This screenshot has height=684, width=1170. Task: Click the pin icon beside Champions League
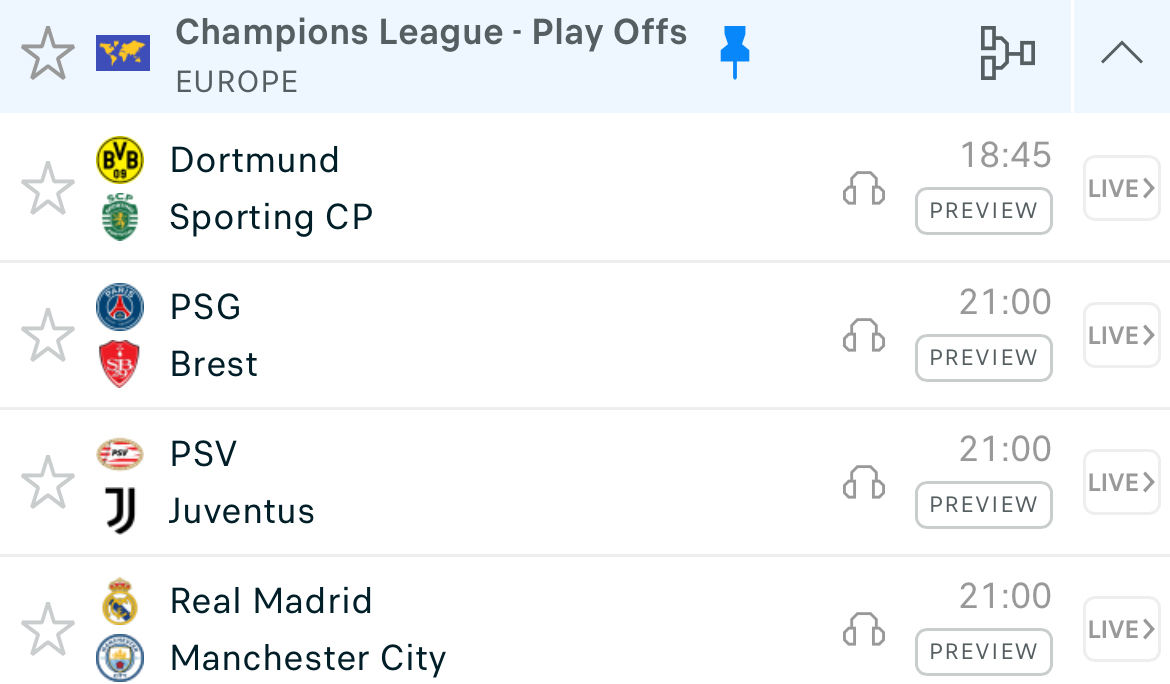[734, 51]
